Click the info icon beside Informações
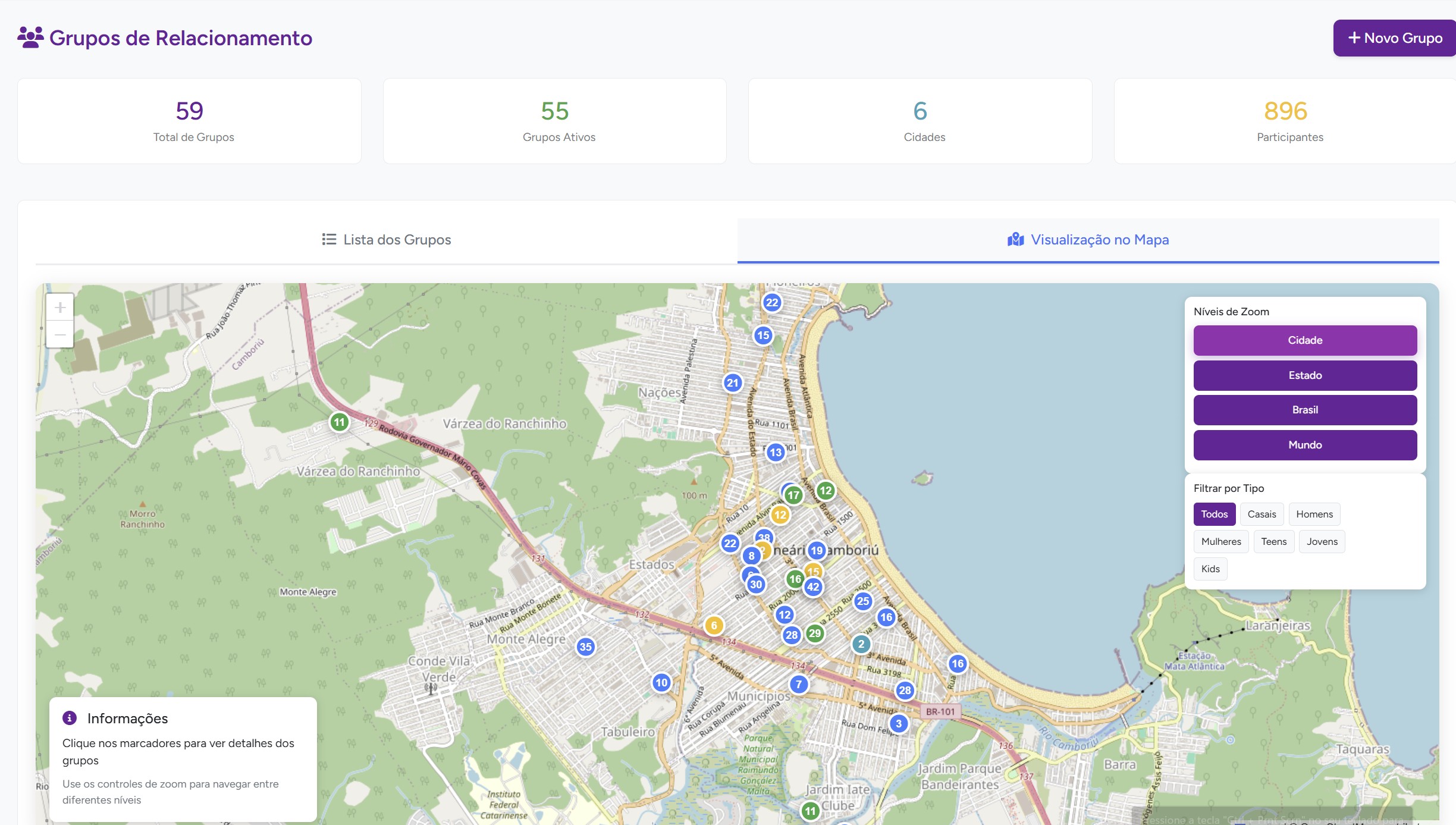The height and width of the screenshot is (825, 1456). pos(70,718)
